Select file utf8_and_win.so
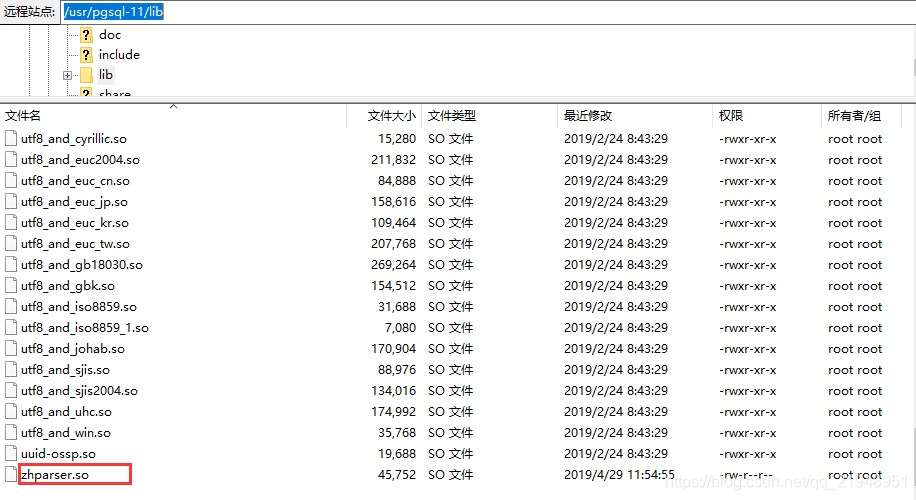The width and height of the screenshot is (916, 500). (66, 433)
